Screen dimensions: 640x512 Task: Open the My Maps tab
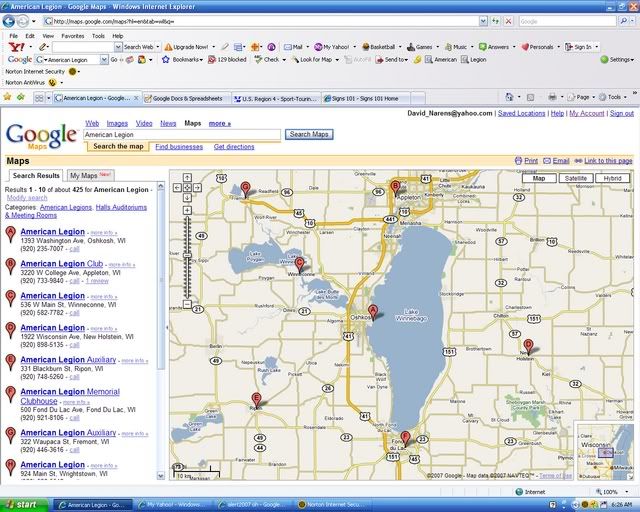90,176
